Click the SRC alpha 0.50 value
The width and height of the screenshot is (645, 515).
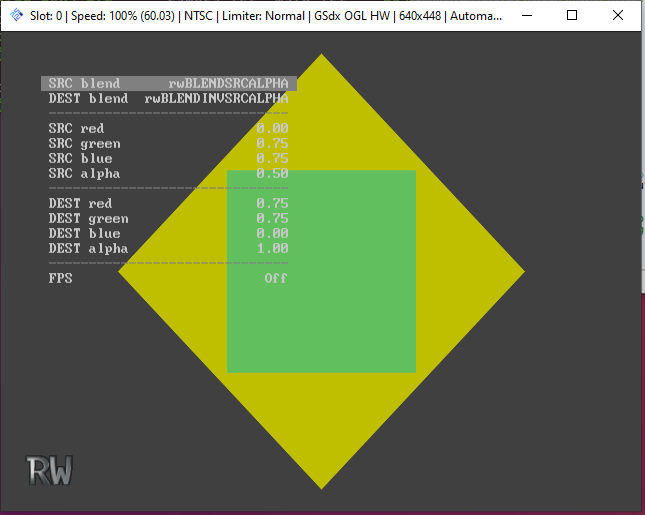pyautogui.click(x=272, y=174)
